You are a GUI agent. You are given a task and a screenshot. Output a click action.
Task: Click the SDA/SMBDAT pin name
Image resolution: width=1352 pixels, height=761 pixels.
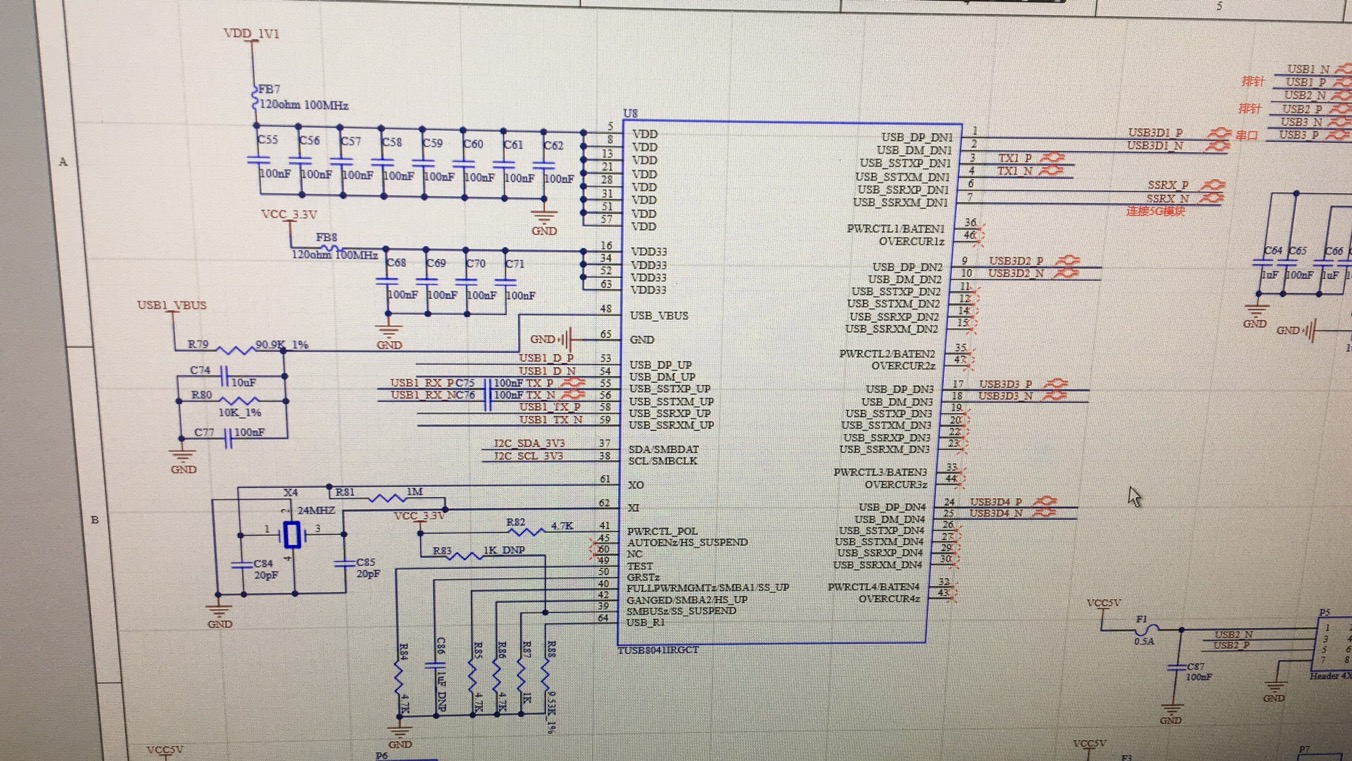pos(664,450)
